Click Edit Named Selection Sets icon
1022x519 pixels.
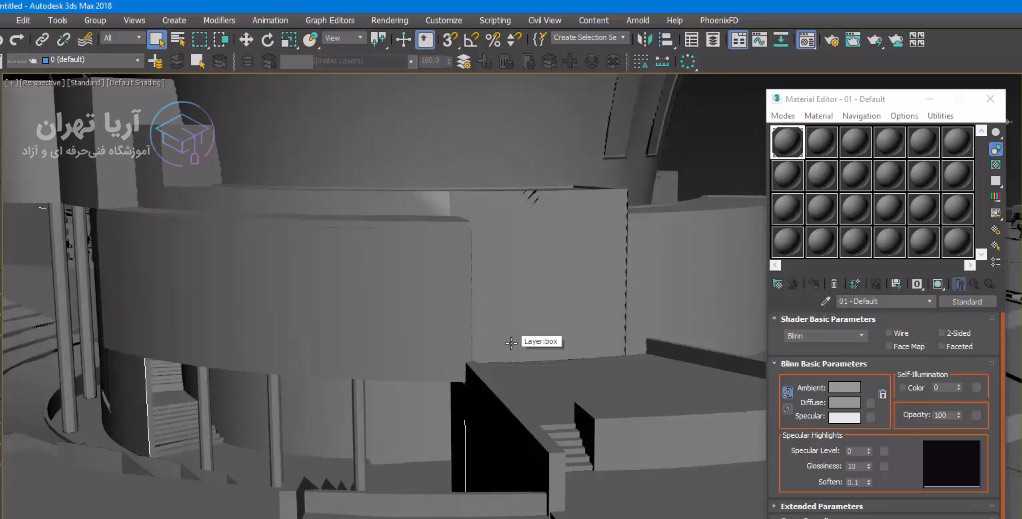[x=539, y=40]
